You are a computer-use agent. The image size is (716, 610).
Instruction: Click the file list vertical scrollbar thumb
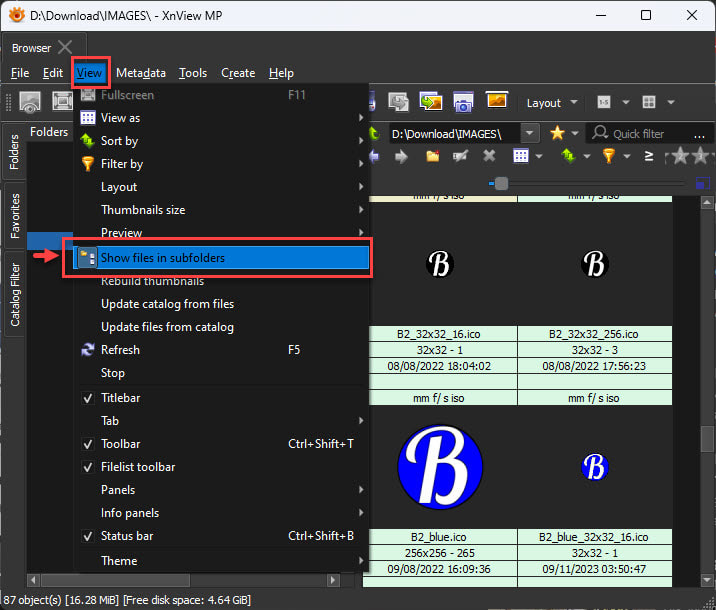click(707, 439)
